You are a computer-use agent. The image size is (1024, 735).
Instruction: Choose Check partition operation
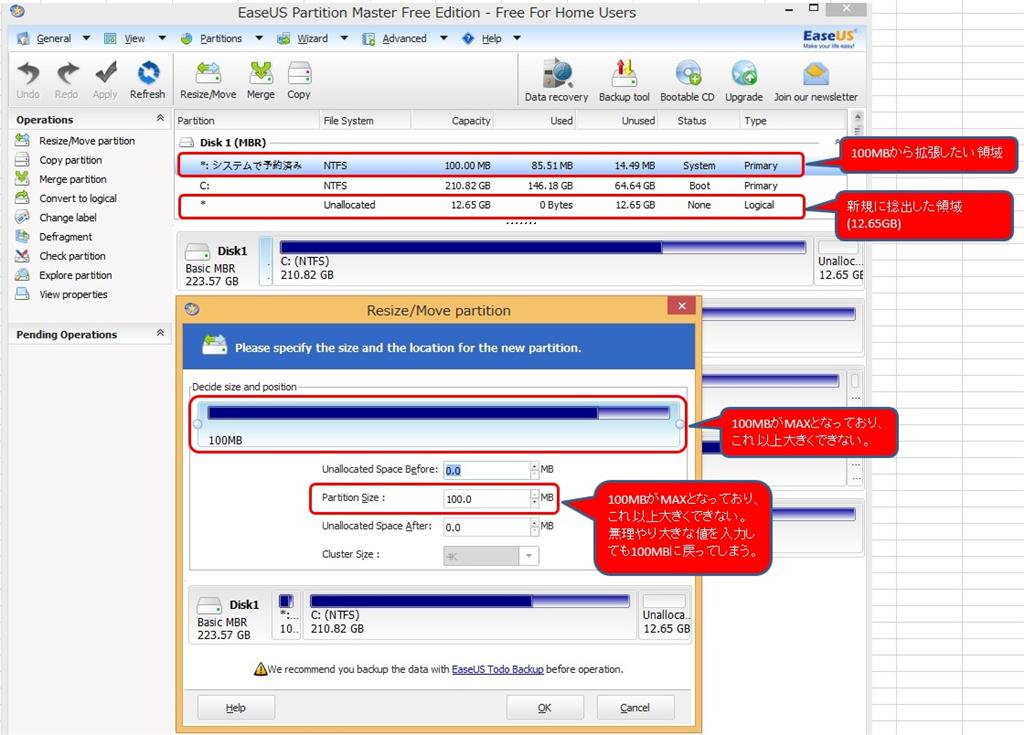pos(72,256)
